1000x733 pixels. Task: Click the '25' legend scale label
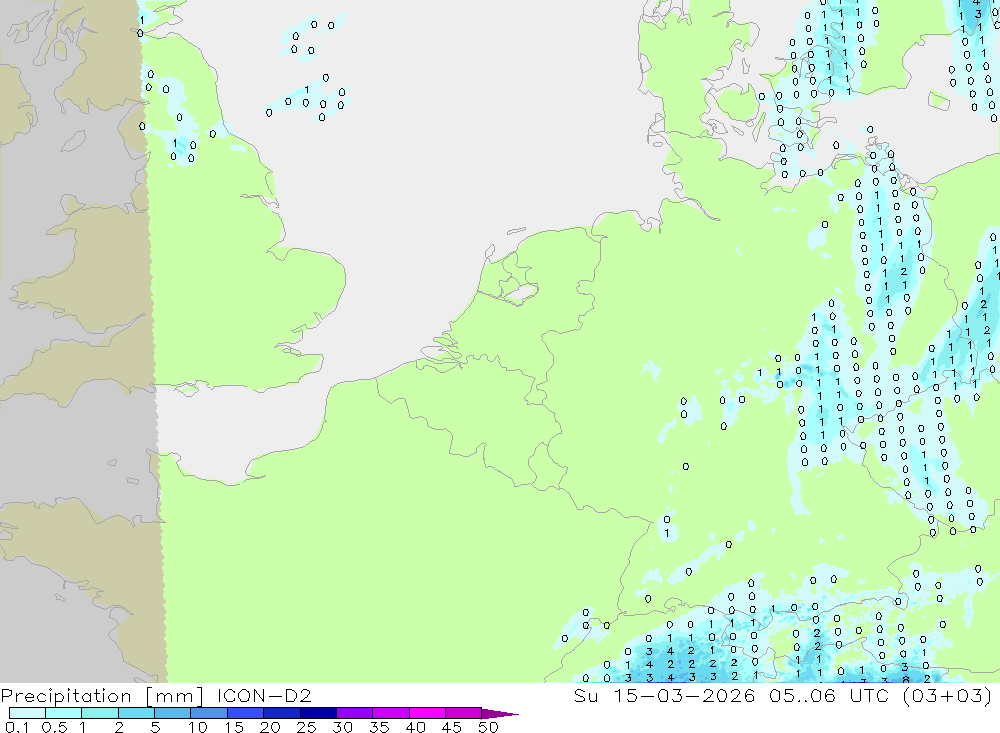coord(306,727)
